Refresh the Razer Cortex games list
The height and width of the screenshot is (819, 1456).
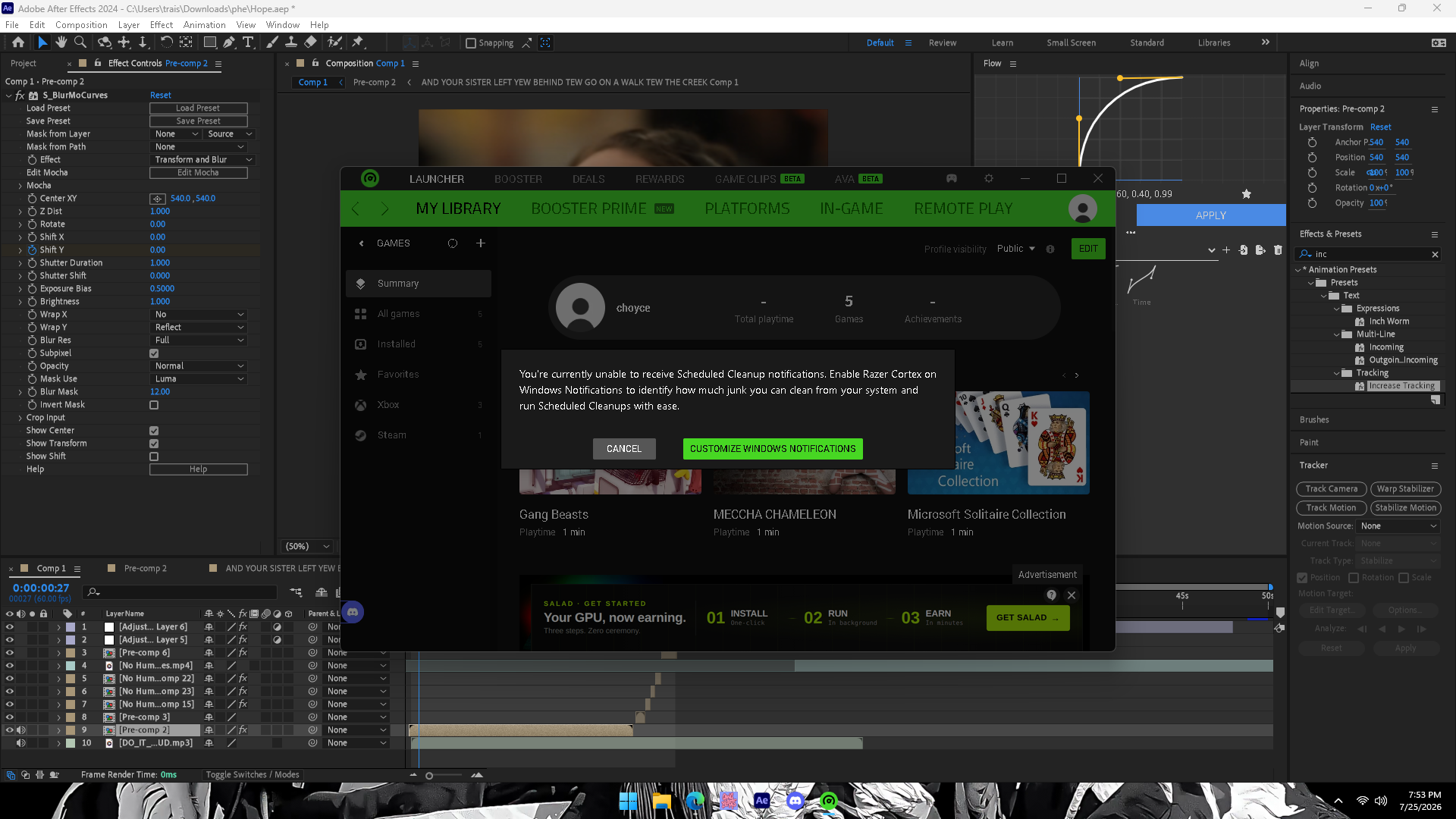click(x=453, y=243)
